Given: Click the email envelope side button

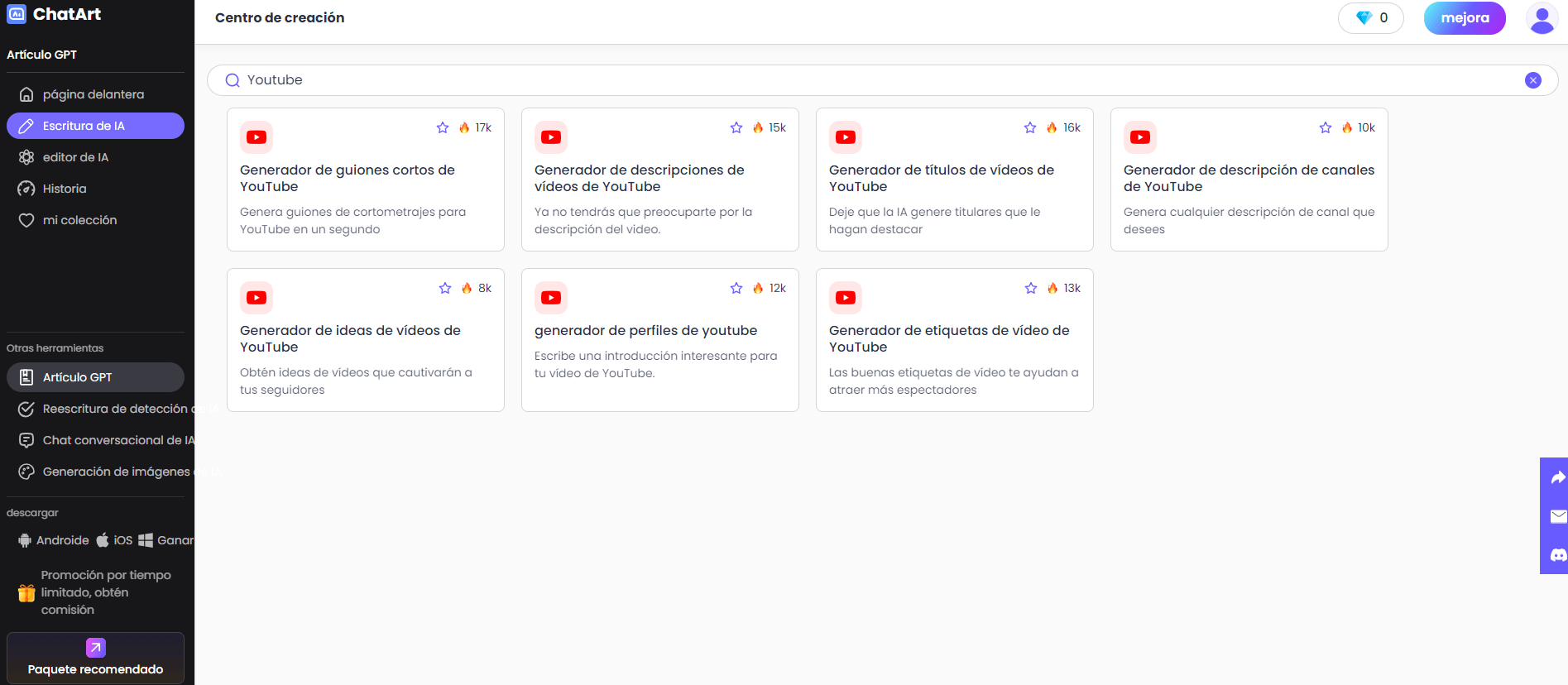Looking at the screenshot, I should (1557, 516).
